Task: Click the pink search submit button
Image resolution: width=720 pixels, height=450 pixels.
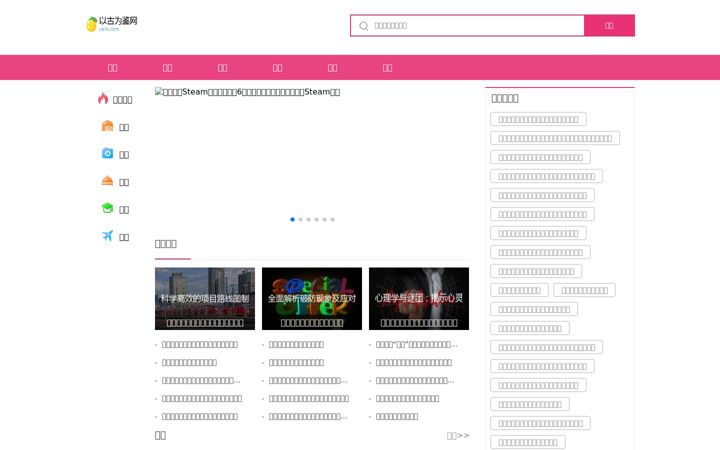Action: pyautogui.click(x=609, y=26)
